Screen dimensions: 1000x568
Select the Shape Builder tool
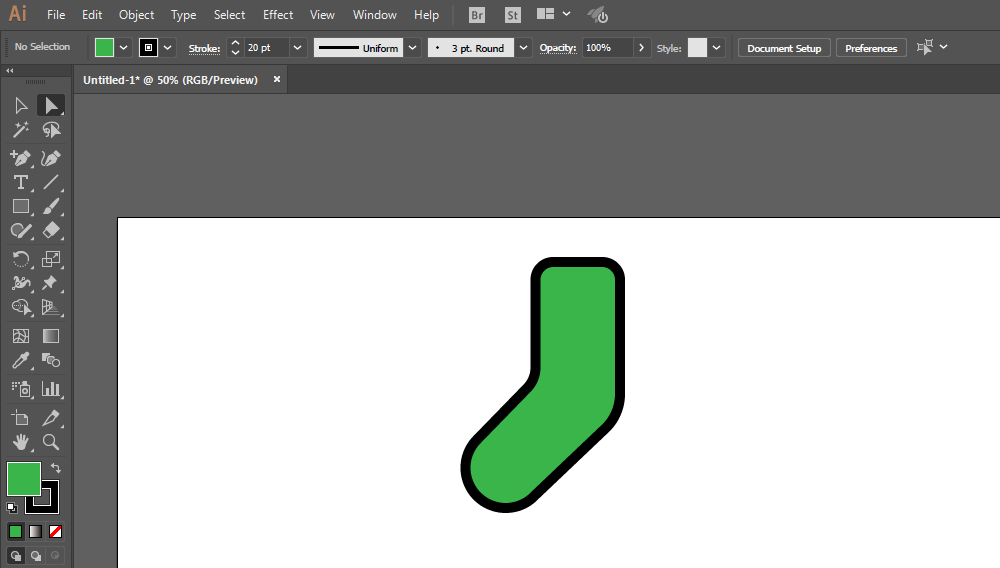pyautogui.click(x=20, y=307)
